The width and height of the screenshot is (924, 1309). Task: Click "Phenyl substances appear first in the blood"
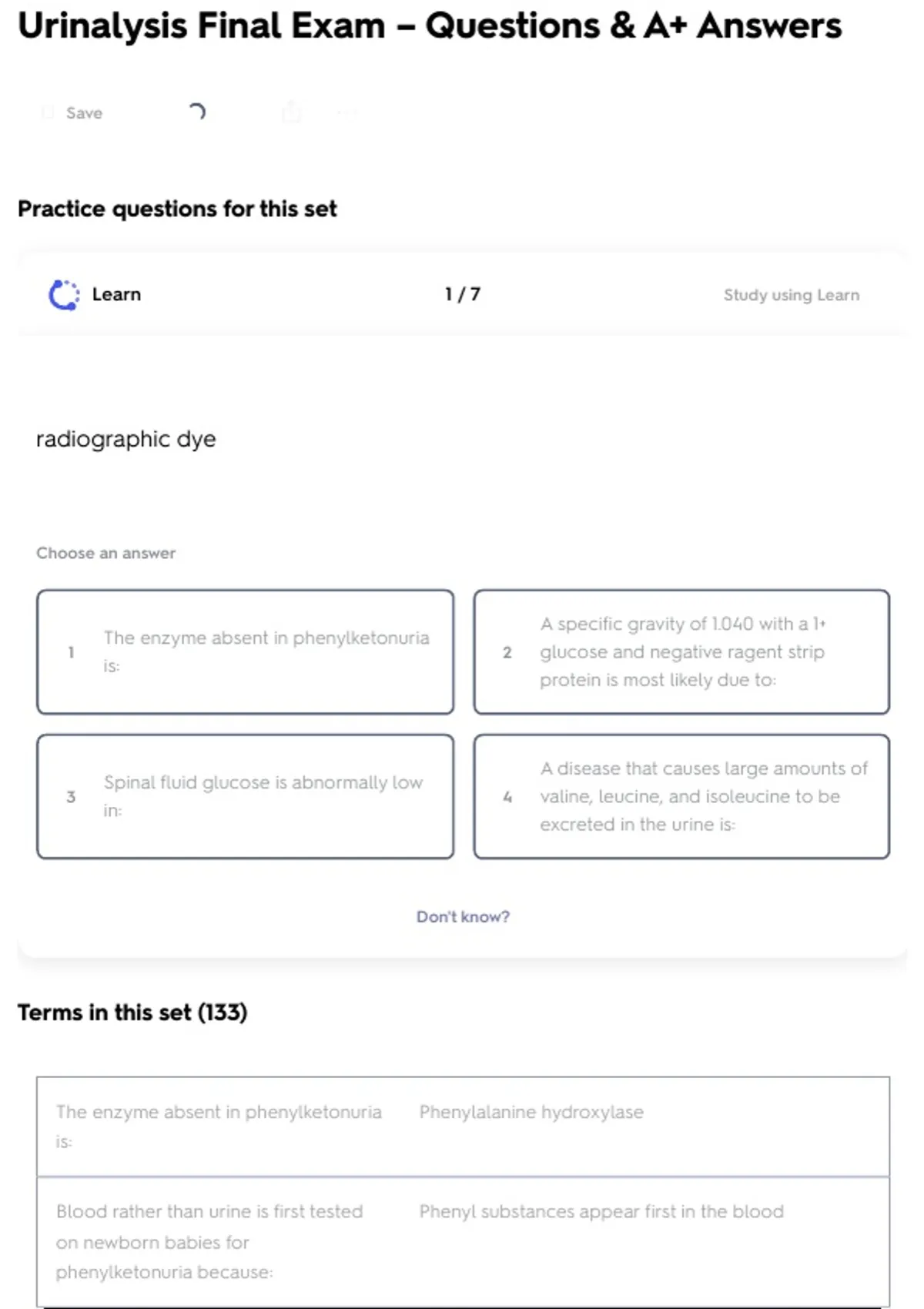[x=601, y=1212]
